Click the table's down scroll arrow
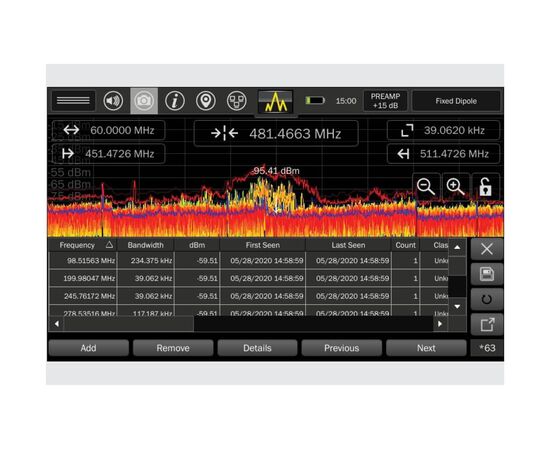This screenshot has height=450, width=550. (457, 307)
